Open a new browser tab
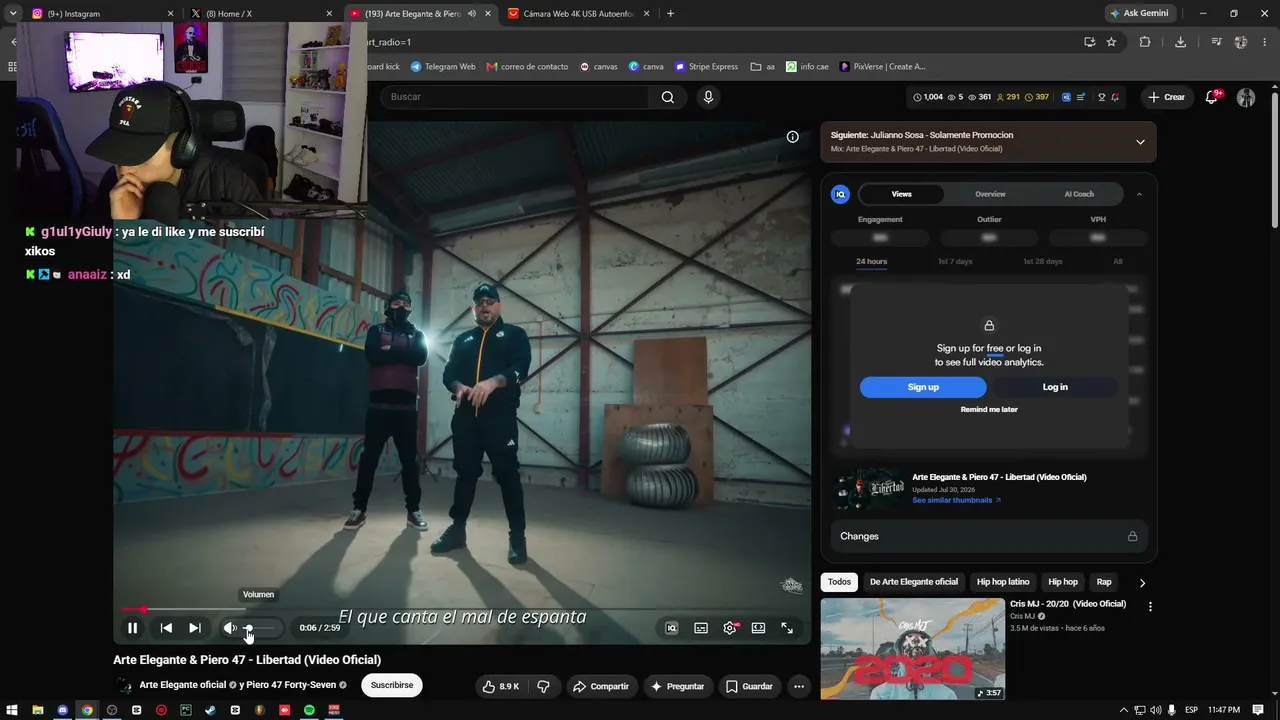The height and width of the screenshot is (720, 1280). coord(670,14)
